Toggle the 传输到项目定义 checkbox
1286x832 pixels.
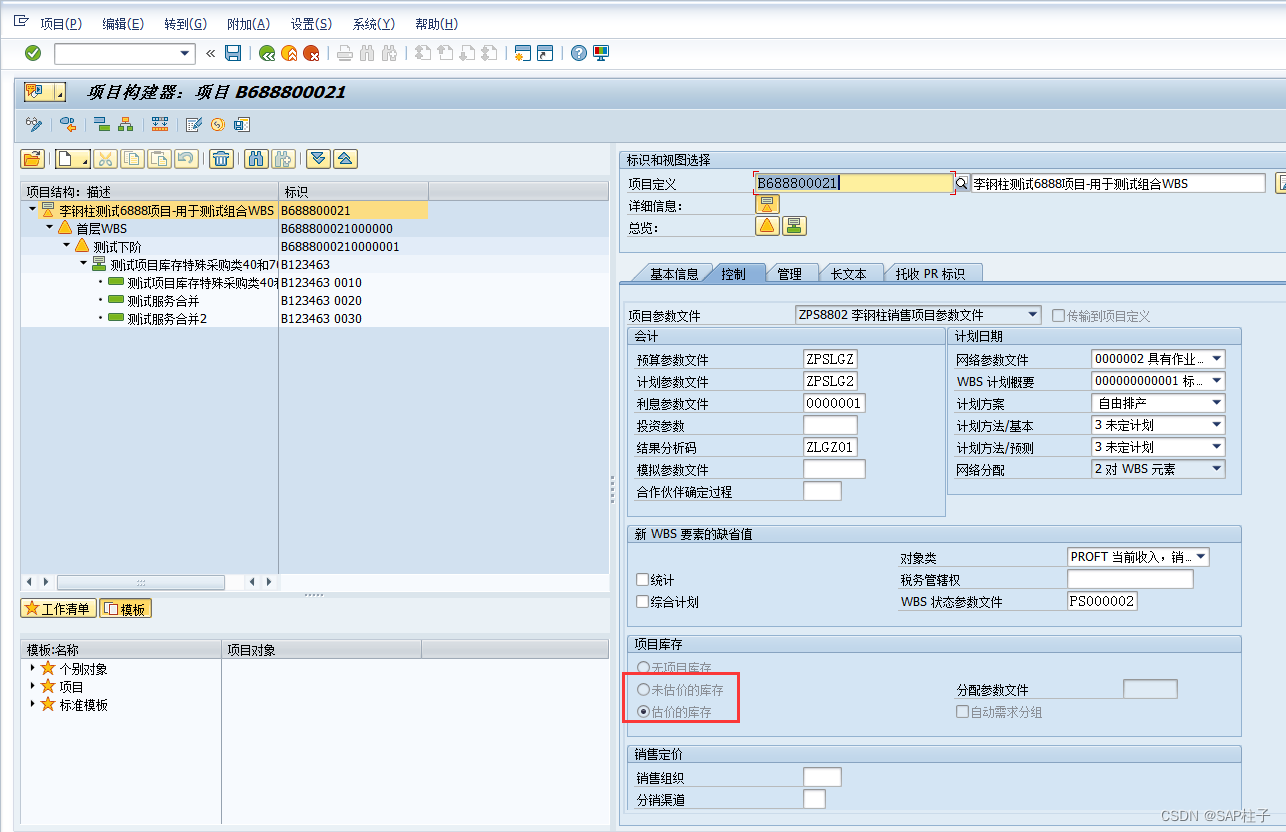(1058, 315)
